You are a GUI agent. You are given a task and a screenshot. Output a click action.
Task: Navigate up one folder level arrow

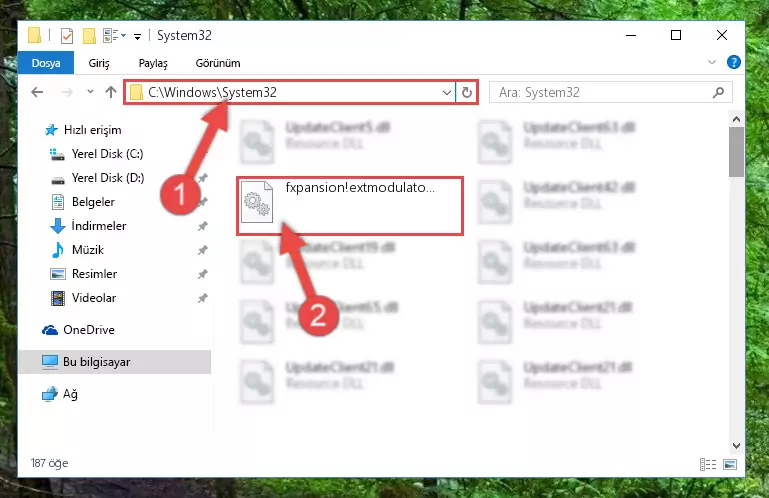[111, 92]
